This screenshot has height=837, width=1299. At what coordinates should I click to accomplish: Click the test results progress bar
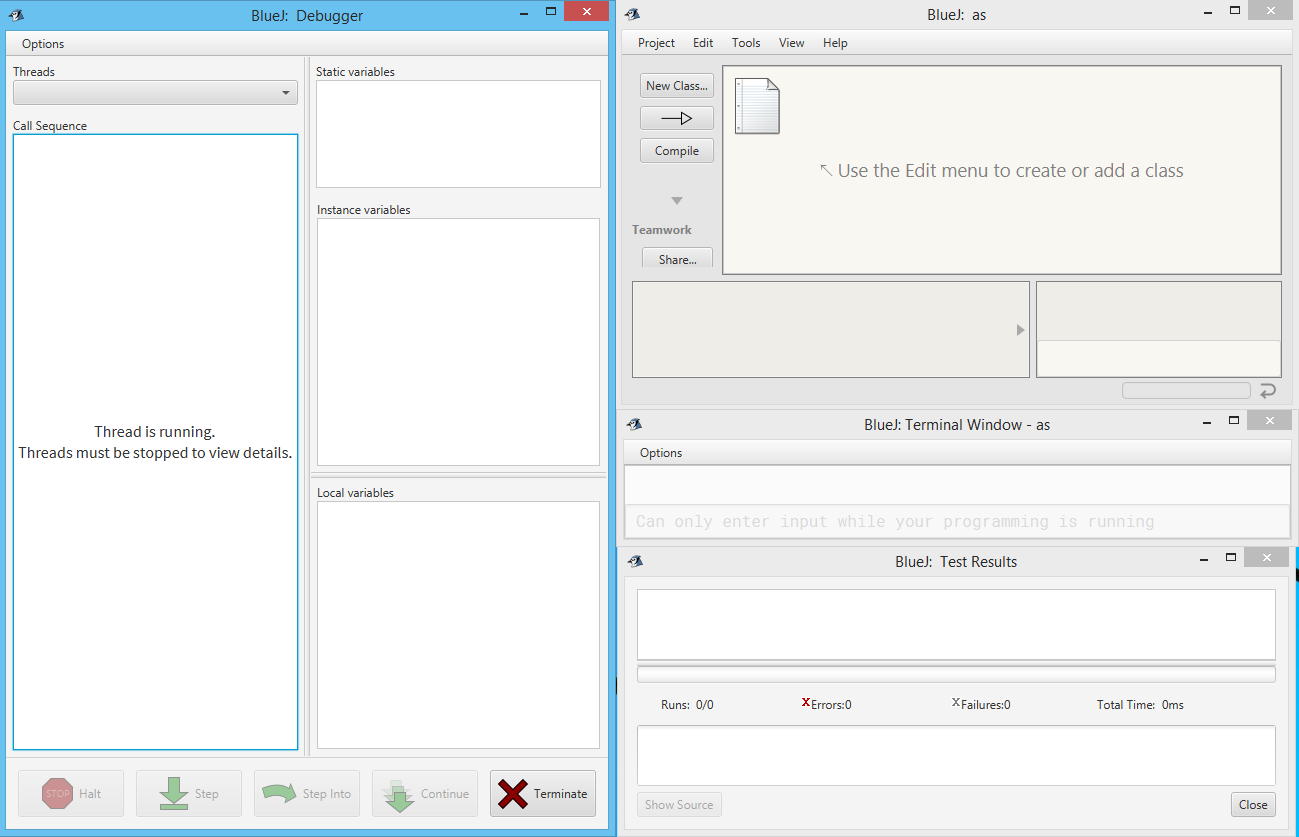coord(956,674)
